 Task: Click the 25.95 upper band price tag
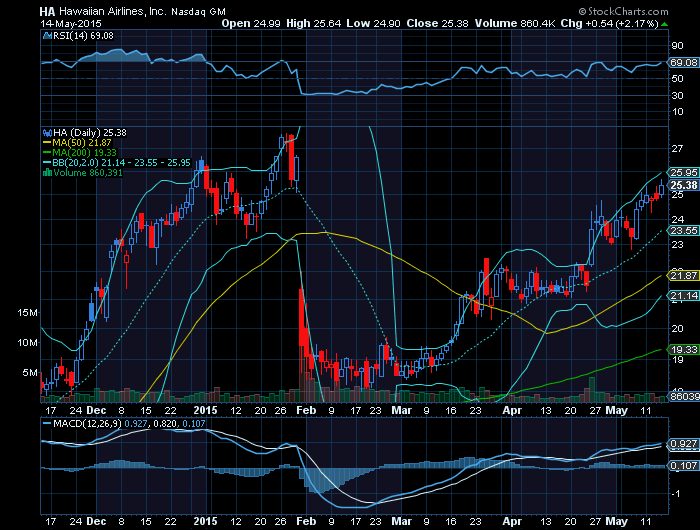(x=683, y=172)
